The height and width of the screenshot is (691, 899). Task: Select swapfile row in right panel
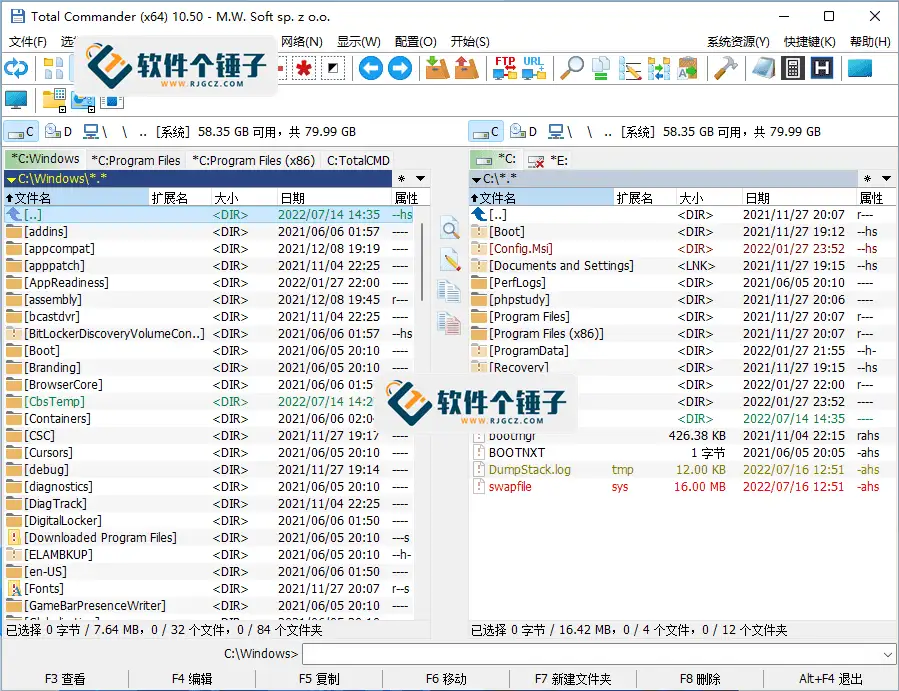coord(682,486)
